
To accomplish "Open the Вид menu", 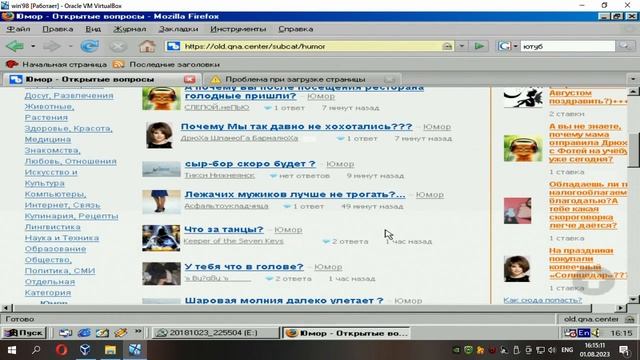I will click(x=93, y=29).
